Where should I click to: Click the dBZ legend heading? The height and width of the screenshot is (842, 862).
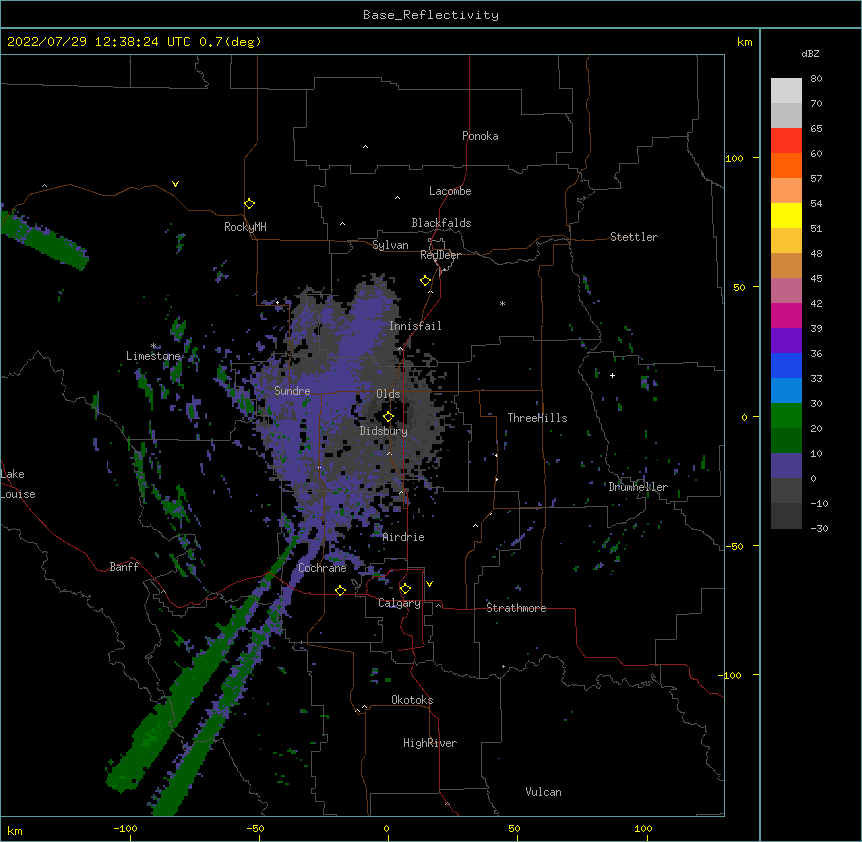[810, 53]
